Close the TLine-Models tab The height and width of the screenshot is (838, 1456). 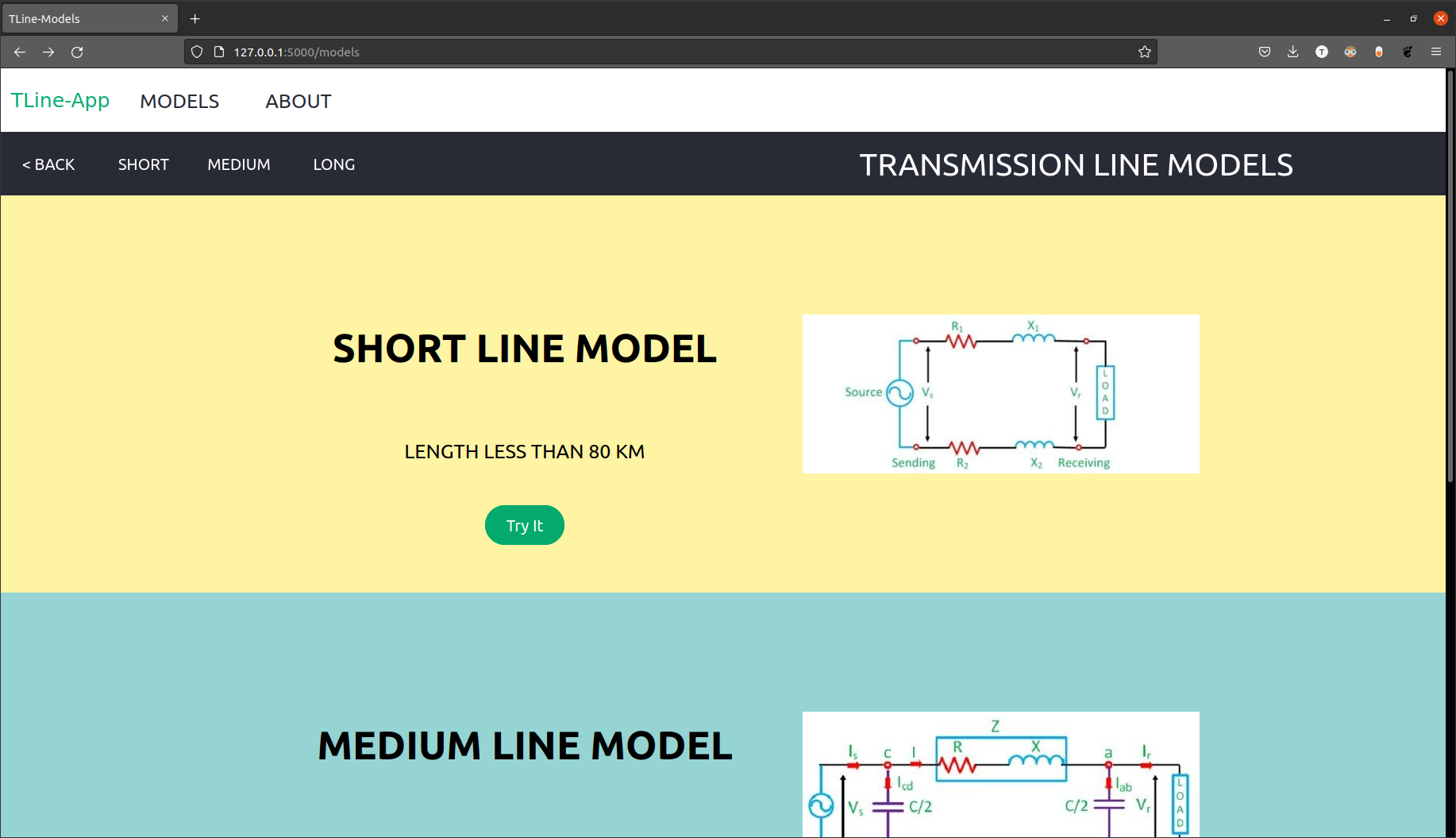165,18
